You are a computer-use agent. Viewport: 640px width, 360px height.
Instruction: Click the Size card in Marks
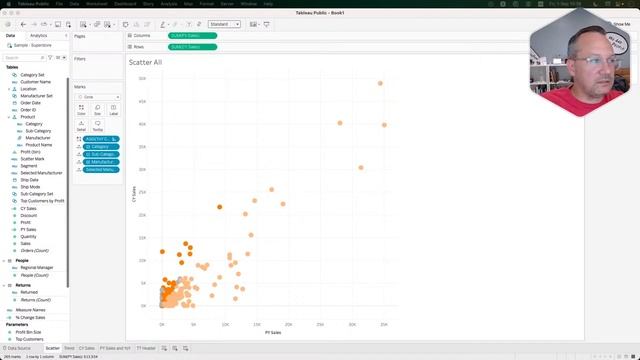(98, 109)
